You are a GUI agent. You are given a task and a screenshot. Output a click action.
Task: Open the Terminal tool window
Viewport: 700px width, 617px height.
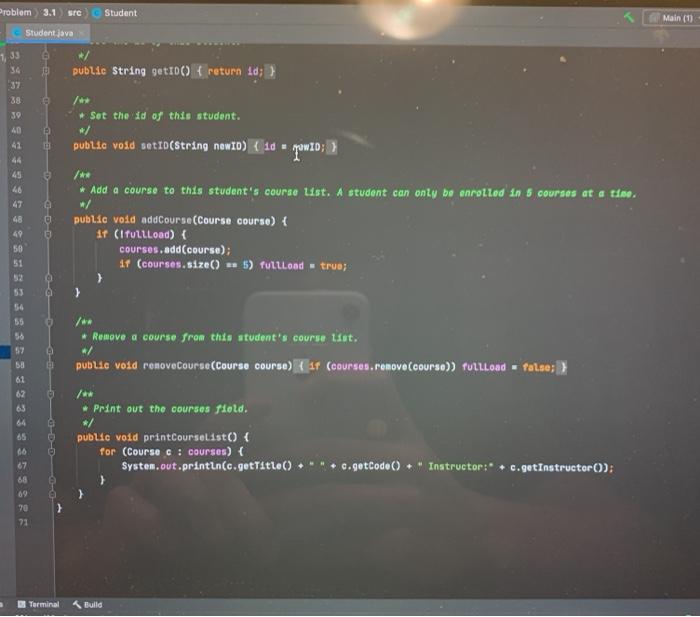point(38,604)
